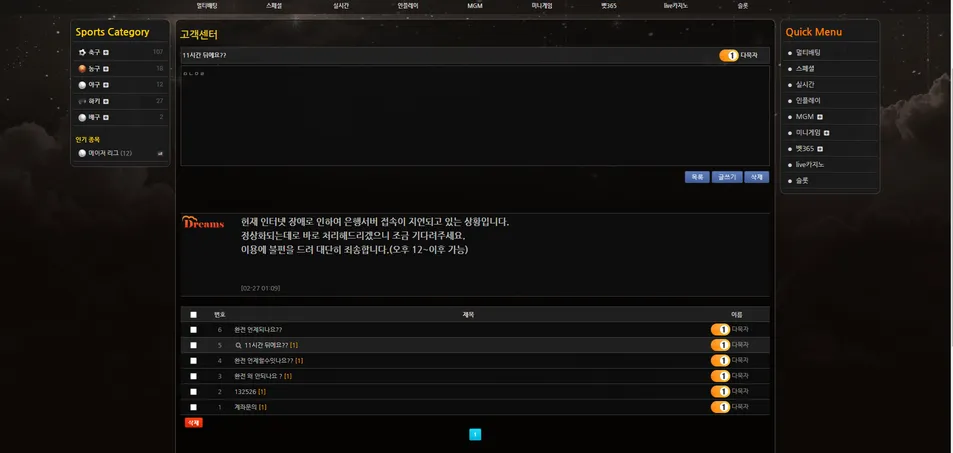Click the orange level 1 badge in the post header

(729, 55)
